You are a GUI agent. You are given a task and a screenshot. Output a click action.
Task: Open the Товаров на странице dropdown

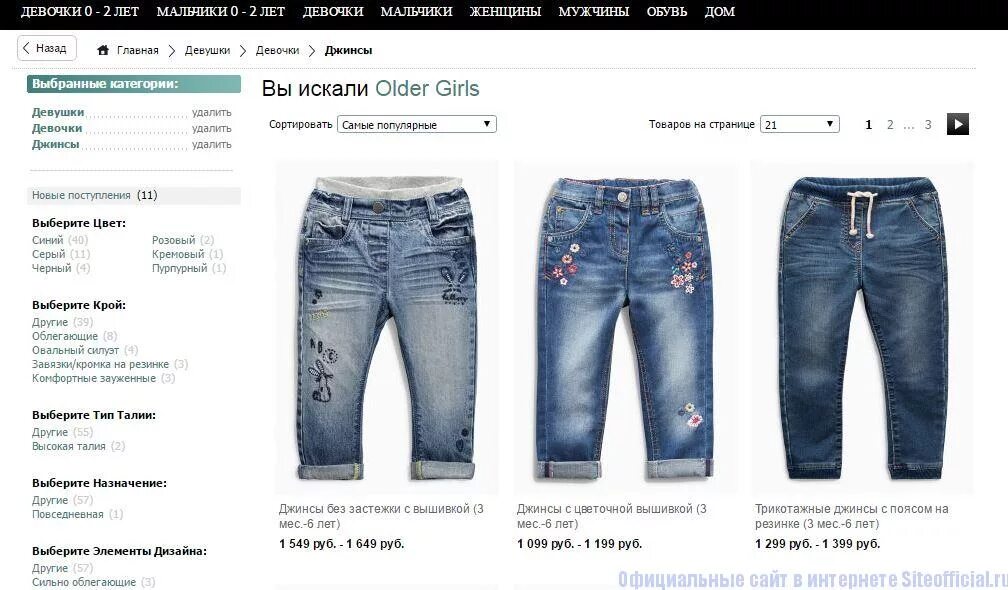(800, 125)
